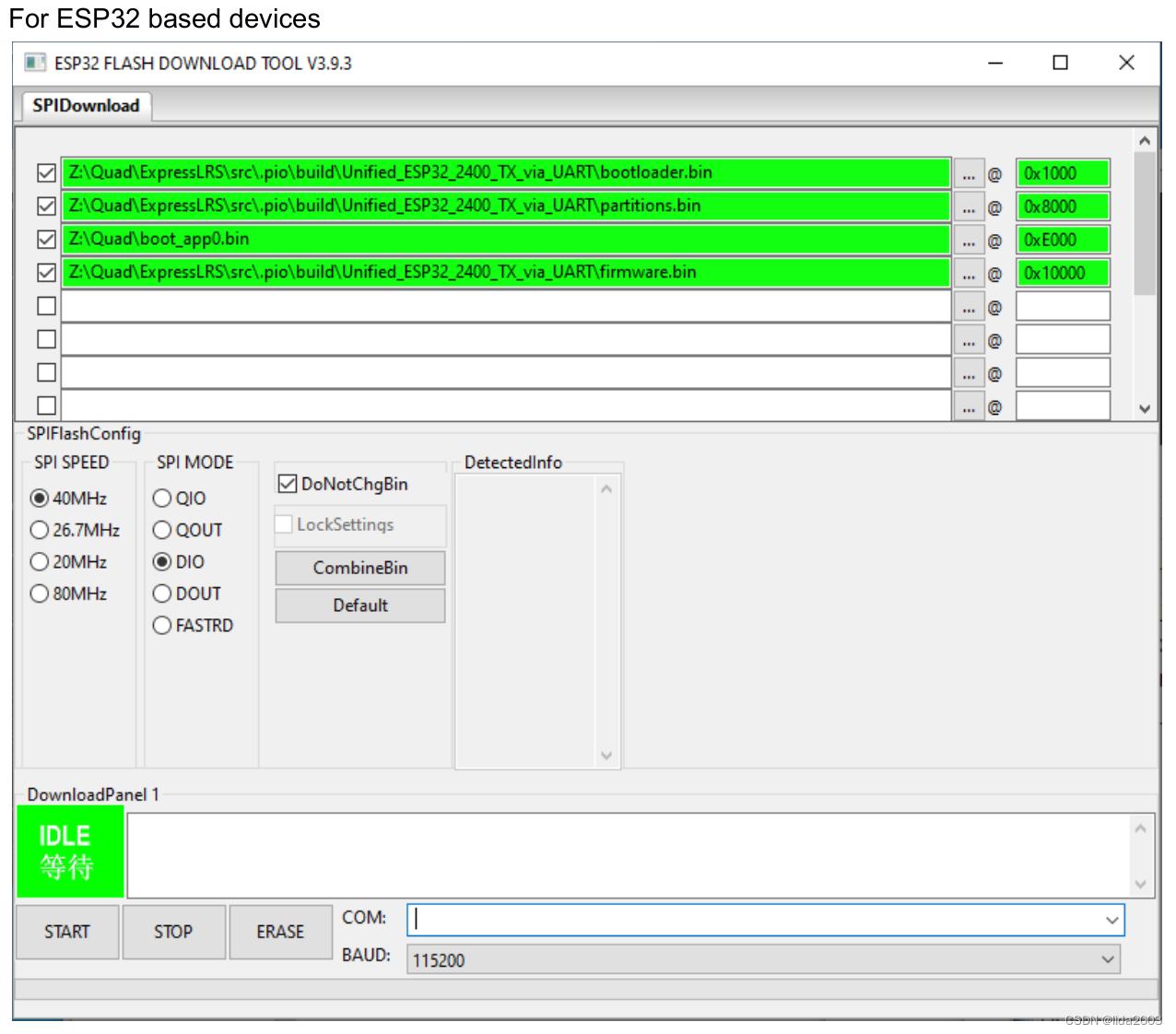Open the file browser for the first empty row

pos(969,306)
